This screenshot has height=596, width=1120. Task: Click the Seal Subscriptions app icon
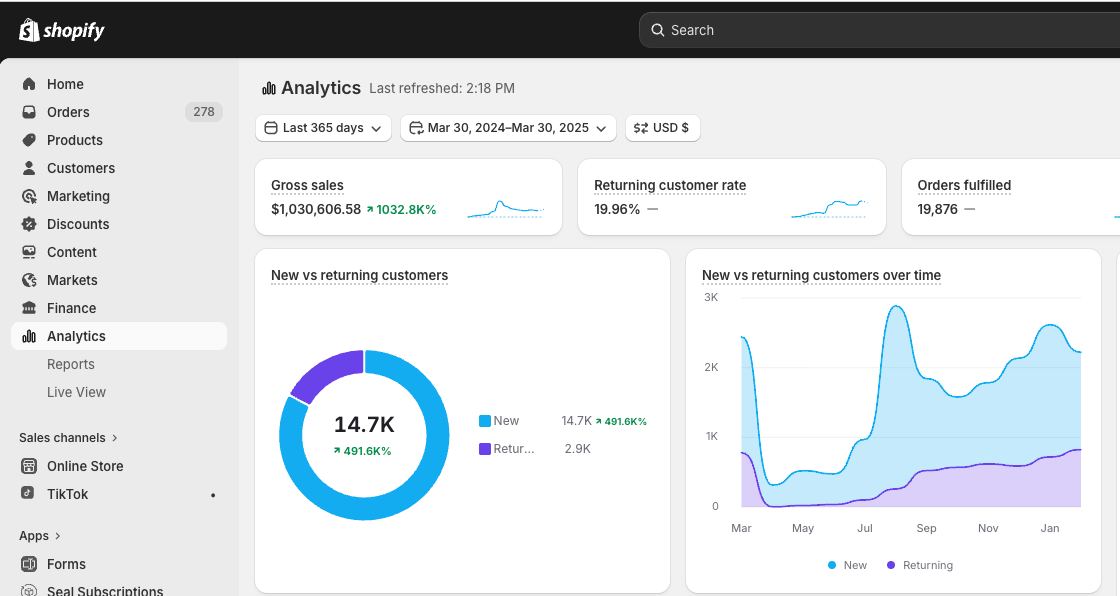tap(29, 591)
